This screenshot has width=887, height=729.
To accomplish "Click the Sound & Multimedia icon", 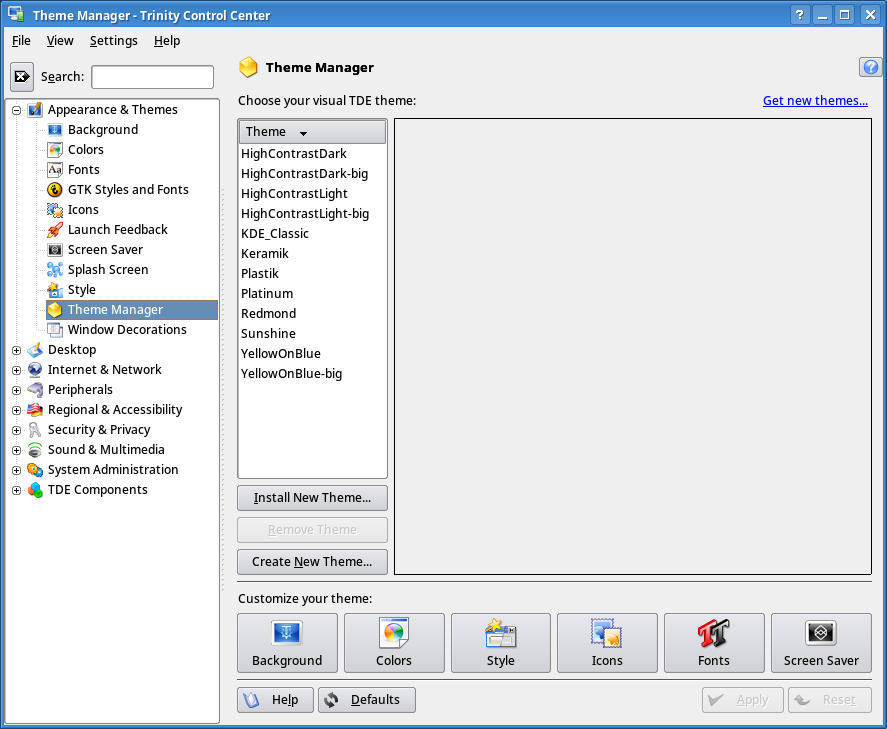I will click(x=35, y=450).
